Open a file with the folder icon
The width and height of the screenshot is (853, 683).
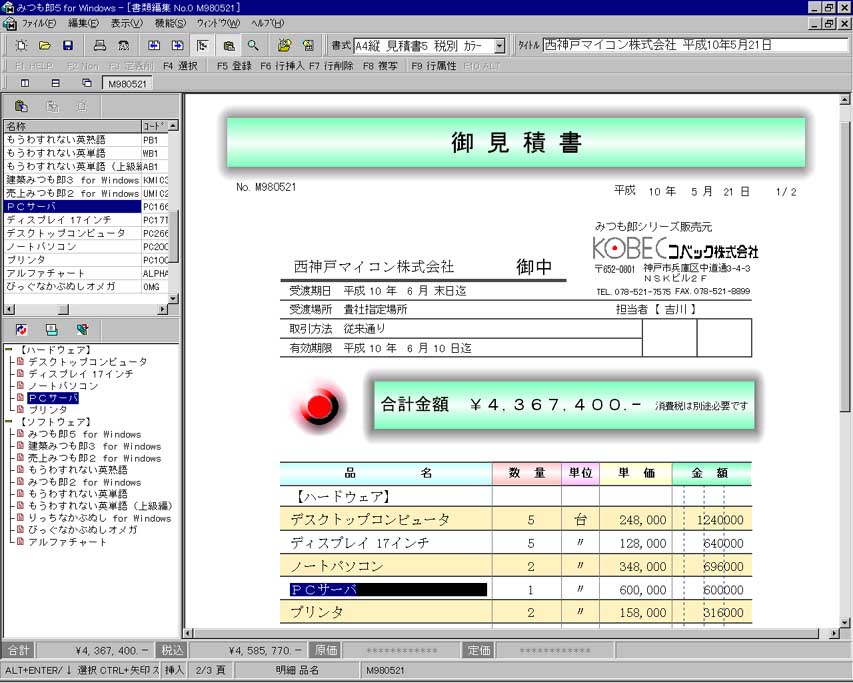tap(45, 45)
